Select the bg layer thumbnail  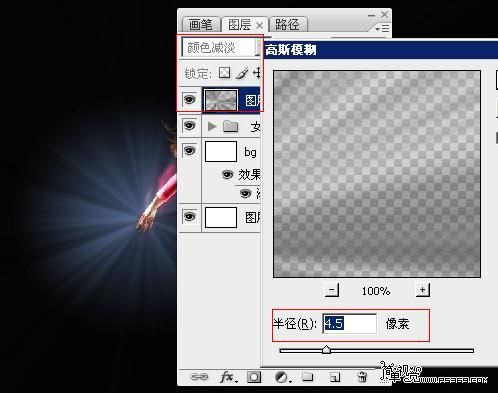pyautogui.click(x=221, y=152)
